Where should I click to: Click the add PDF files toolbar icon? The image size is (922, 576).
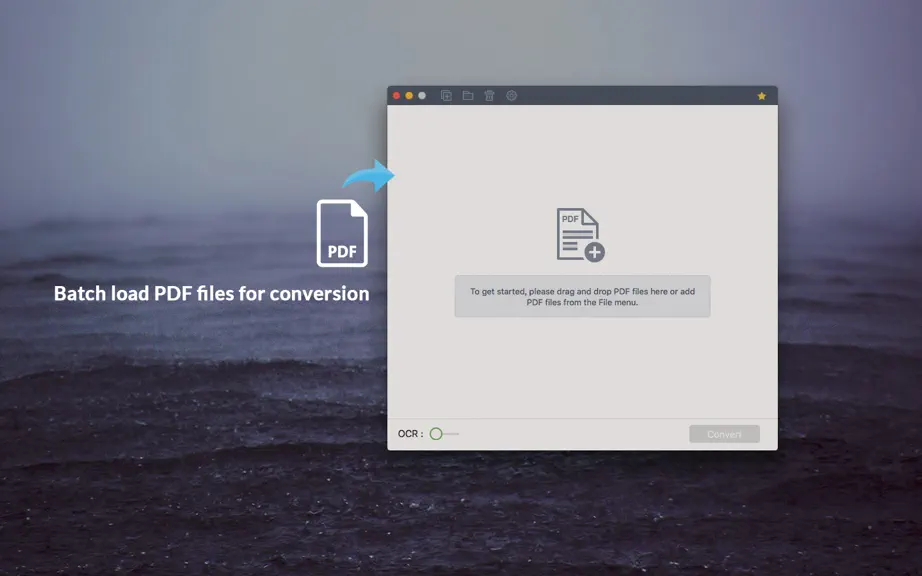pyautogui.click(x=446, y=95)
